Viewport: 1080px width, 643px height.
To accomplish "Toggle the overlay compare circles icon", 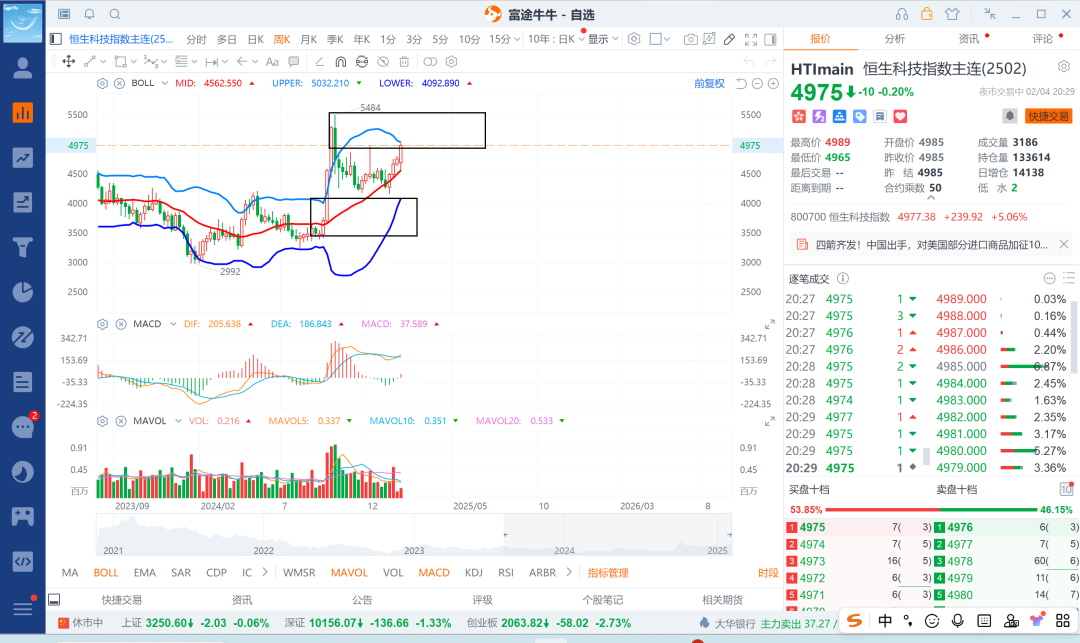I will coord(430,61).
